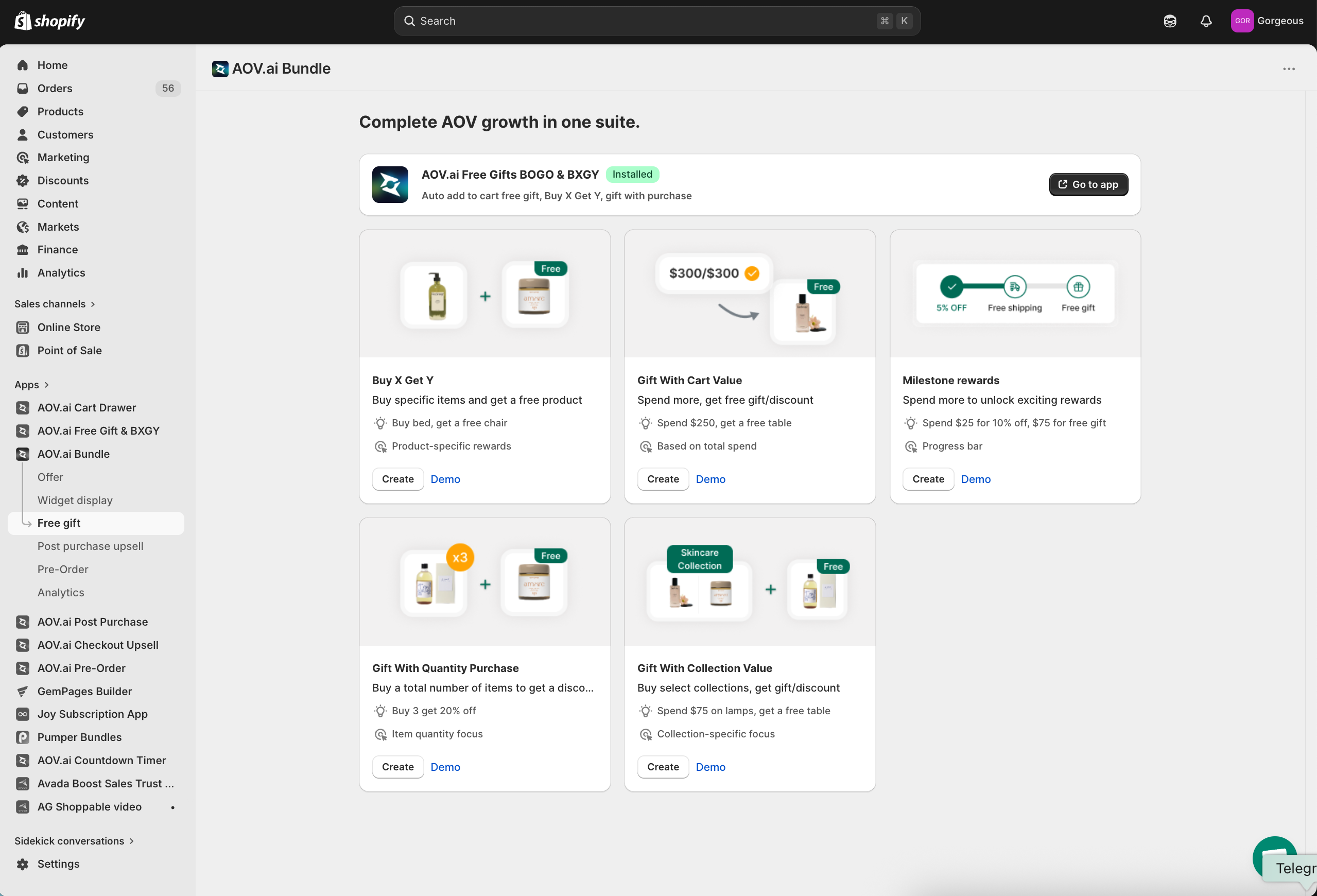
Task: Open the notifications bell
Action: click(x=1206, y=21)
